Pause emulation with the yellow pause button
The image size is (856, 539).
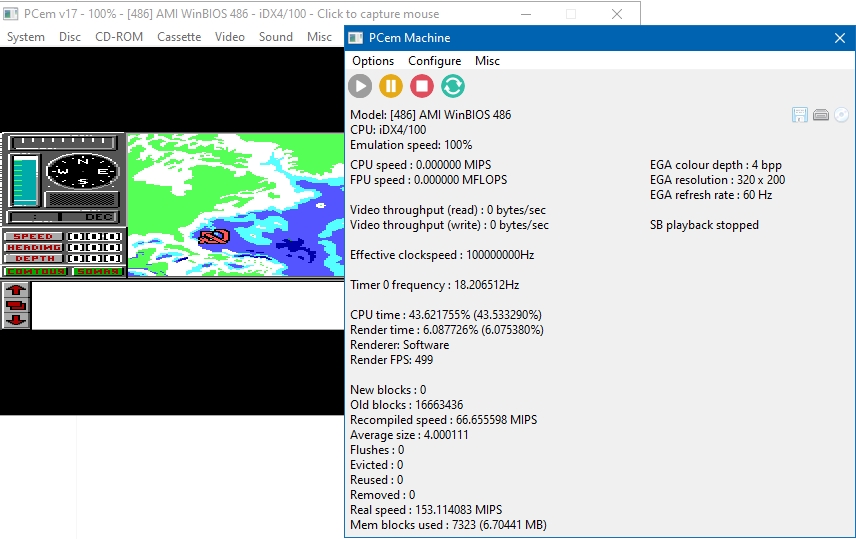(391, 86)
